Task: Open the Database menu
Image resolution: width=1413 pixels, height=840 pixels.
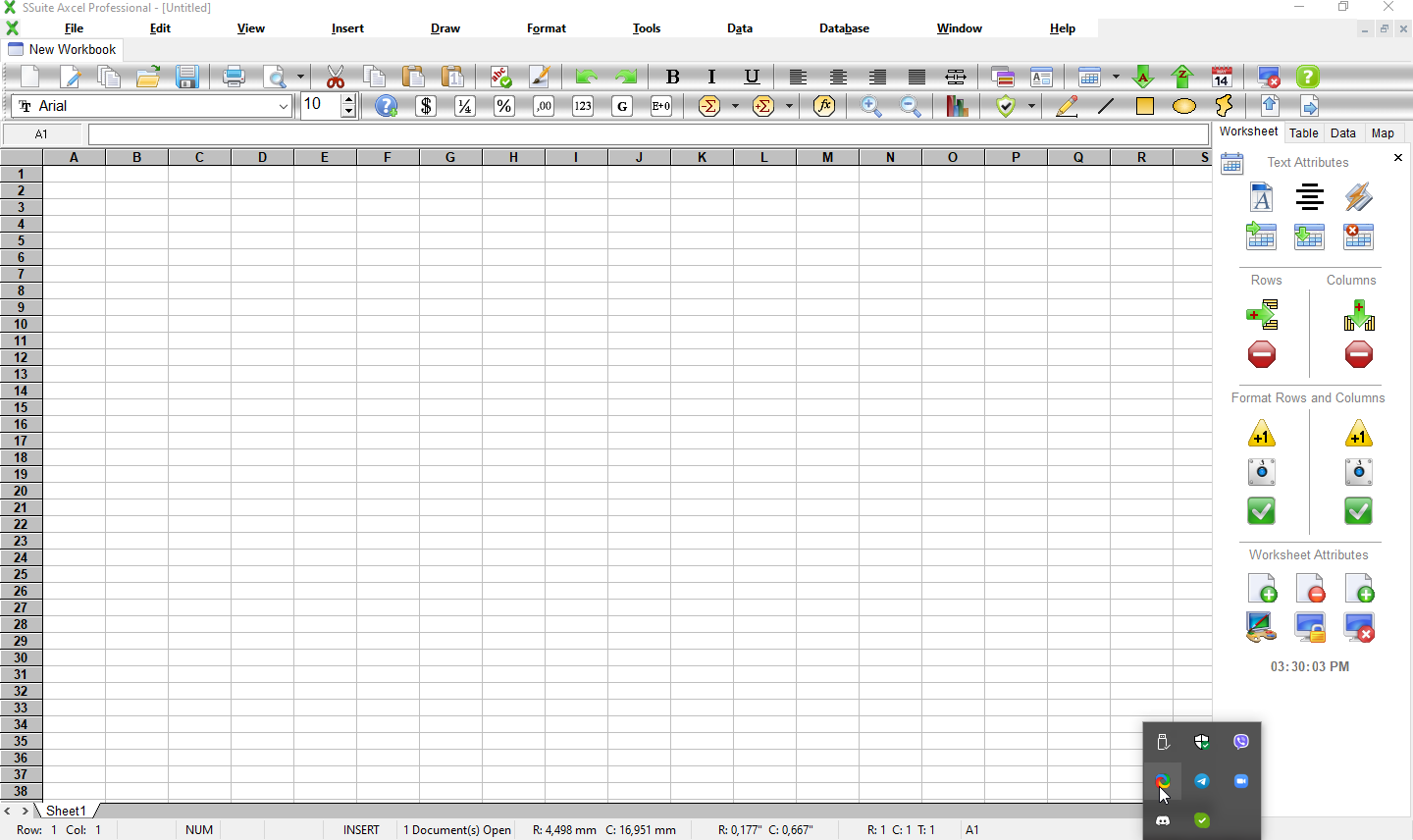Action: pyautogui.click(x=844, y=28)
